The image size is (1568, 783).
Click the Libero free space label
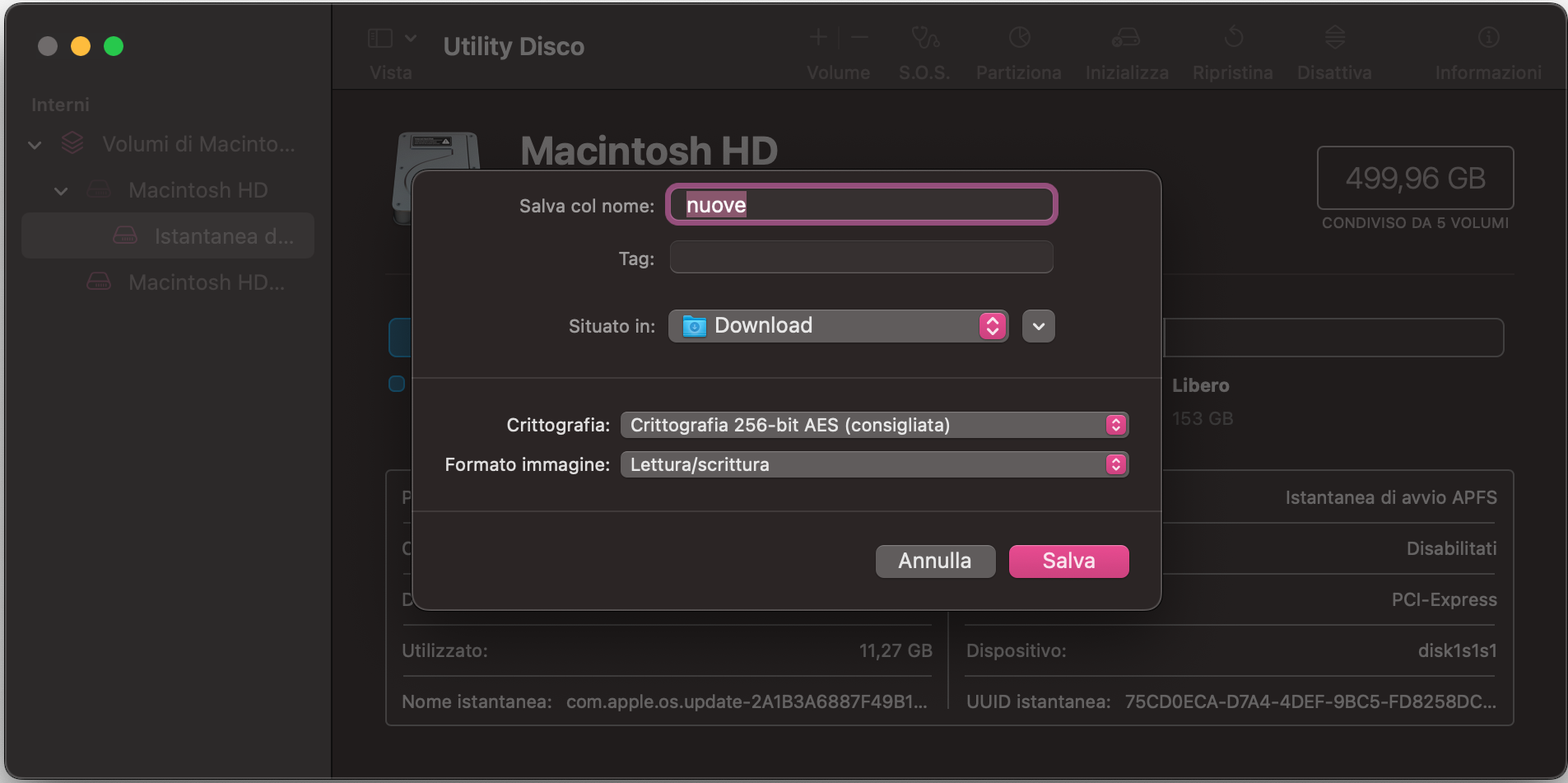(x=1200, y=385)
